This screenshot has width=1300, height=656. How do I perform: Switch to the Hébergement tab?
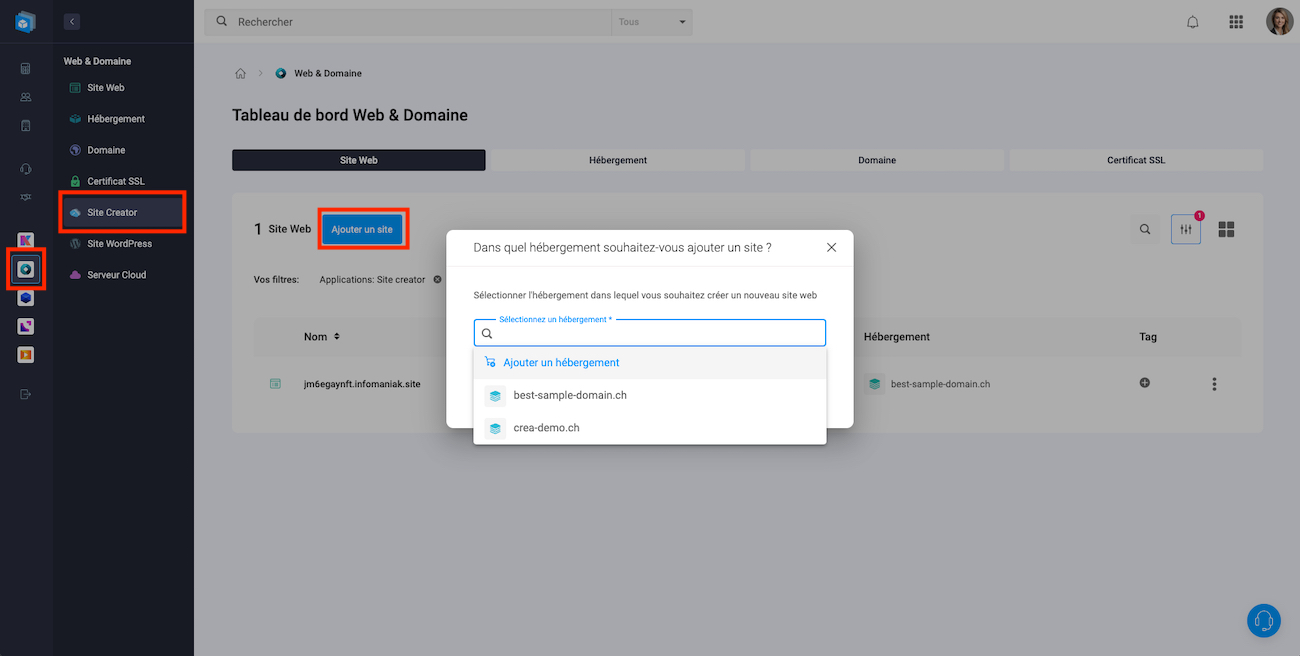(618, 160)
